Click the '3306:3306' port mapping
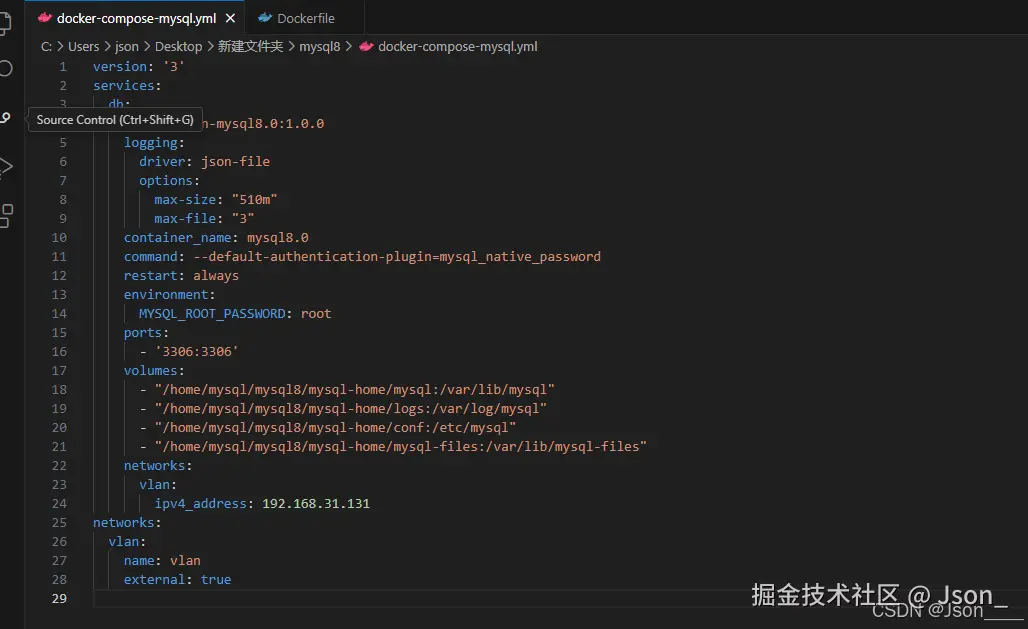The height and width of the screenshot is (629, 1028). [x=197, y=352]
